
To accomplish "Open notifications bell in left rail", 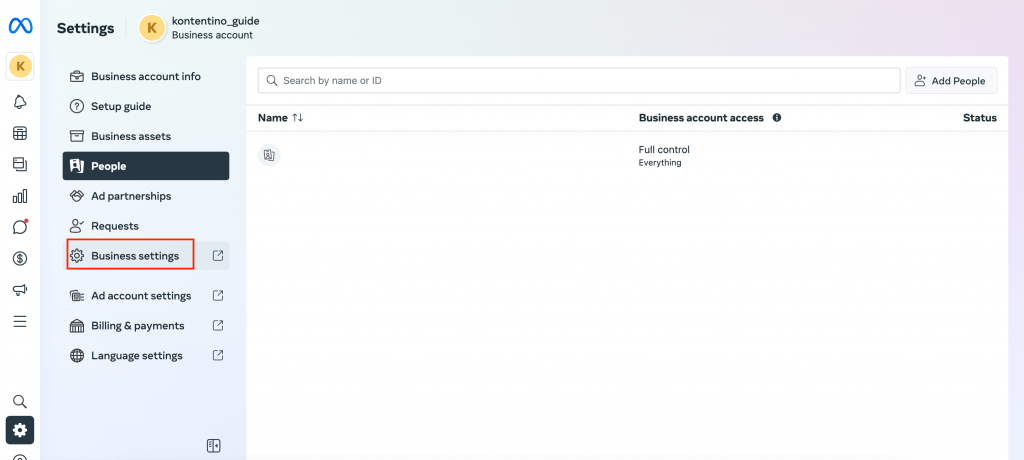I will pyautogui.click(x=20, y=101).
